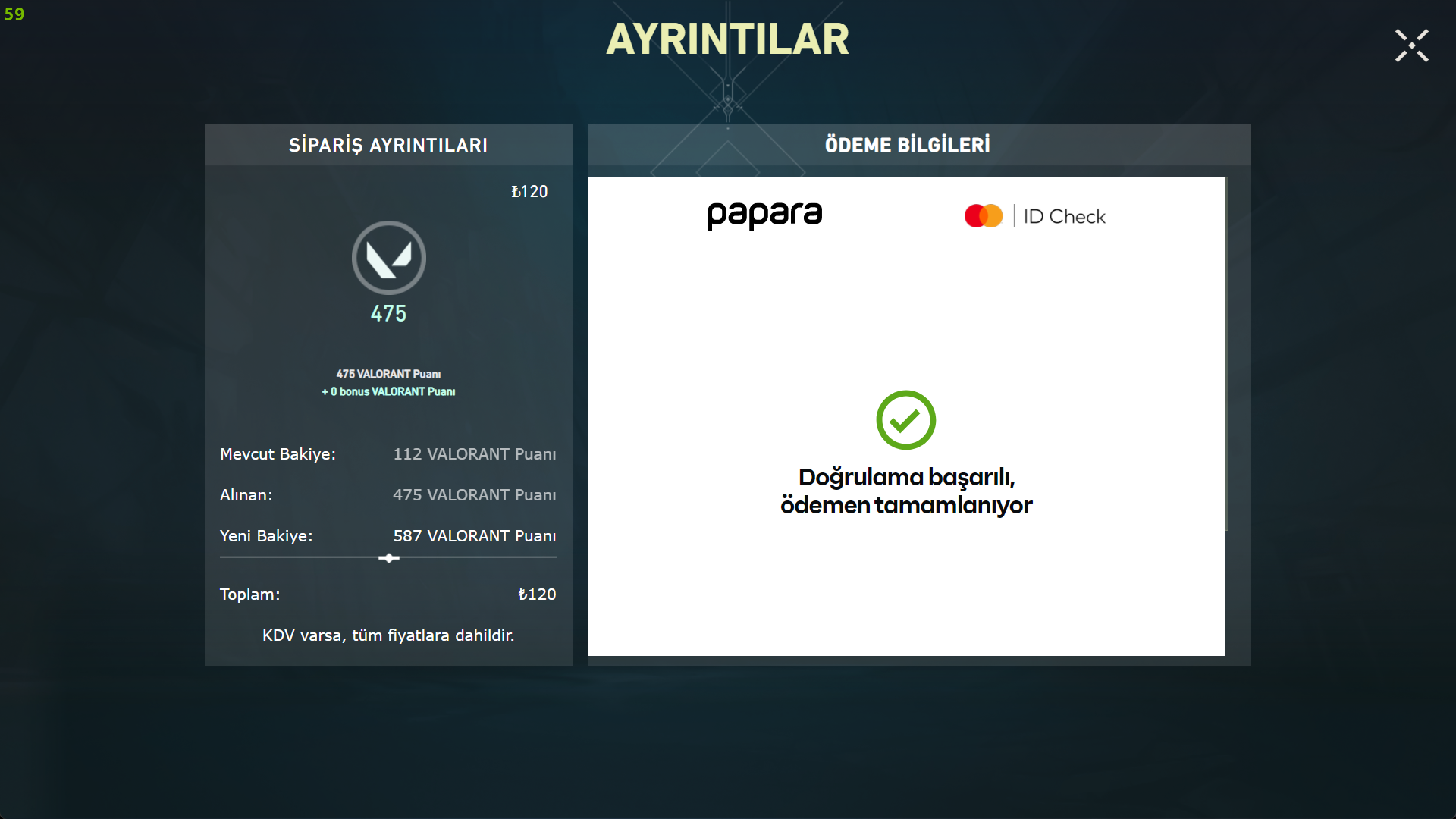1456x819 pixels.
Task: Click the Yeni Bakiye 587 VALORANT Puanı value
Action: 474,536
